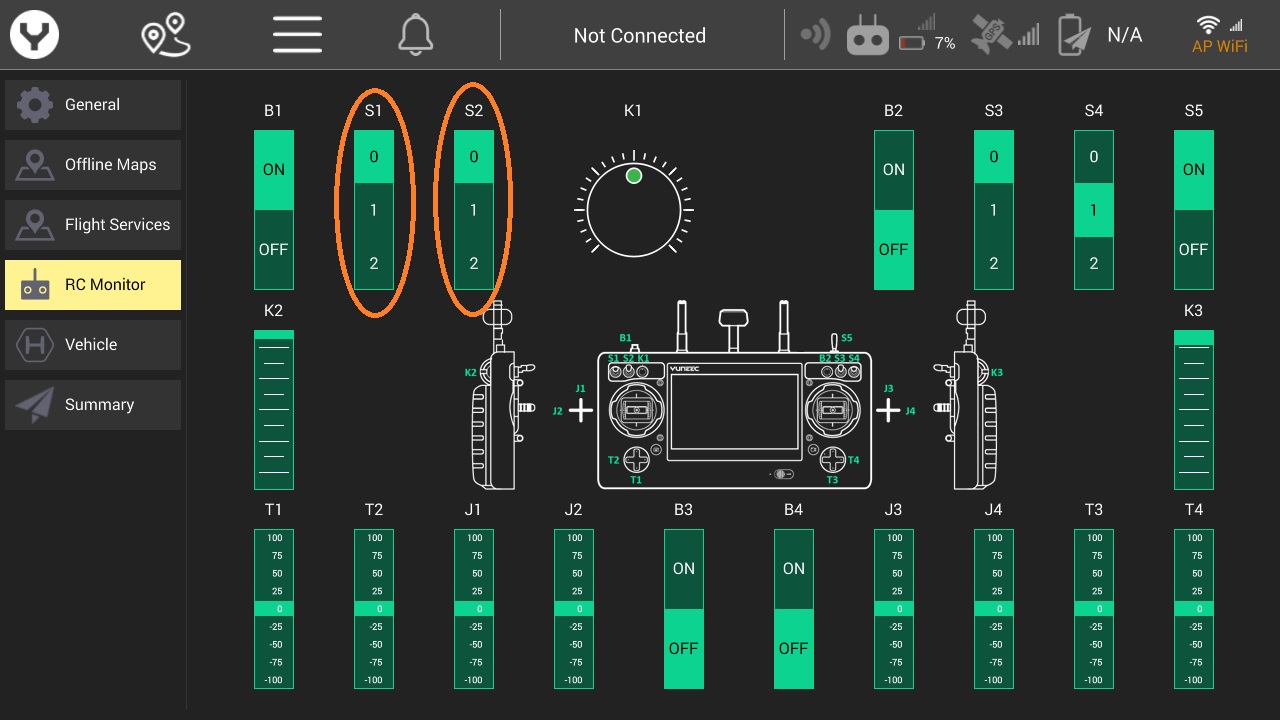The image size is (1280, 720).
Task: Open the map waypoint route icon
Action: pos(166,36)
